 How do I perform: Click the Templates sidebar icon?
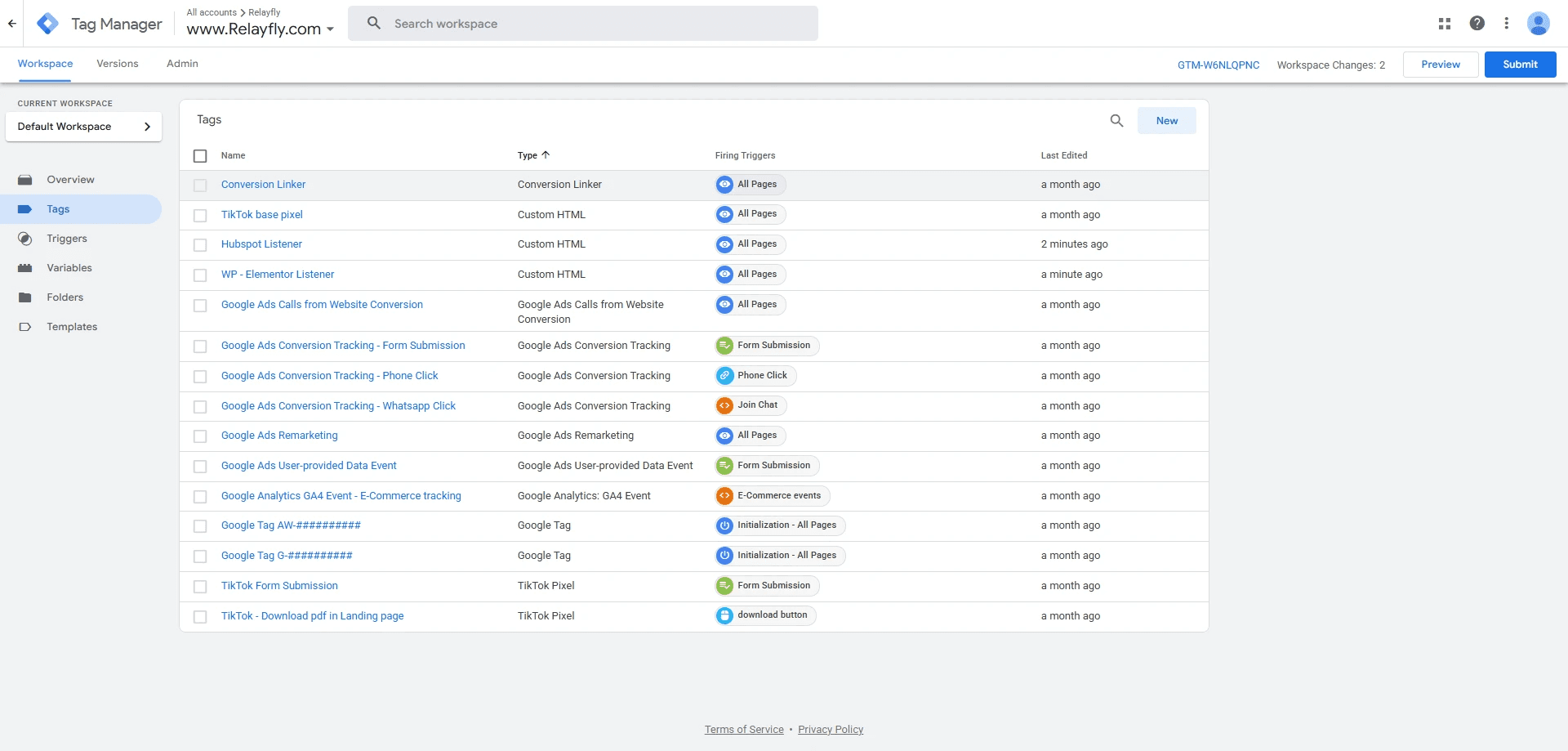(25, 327)
